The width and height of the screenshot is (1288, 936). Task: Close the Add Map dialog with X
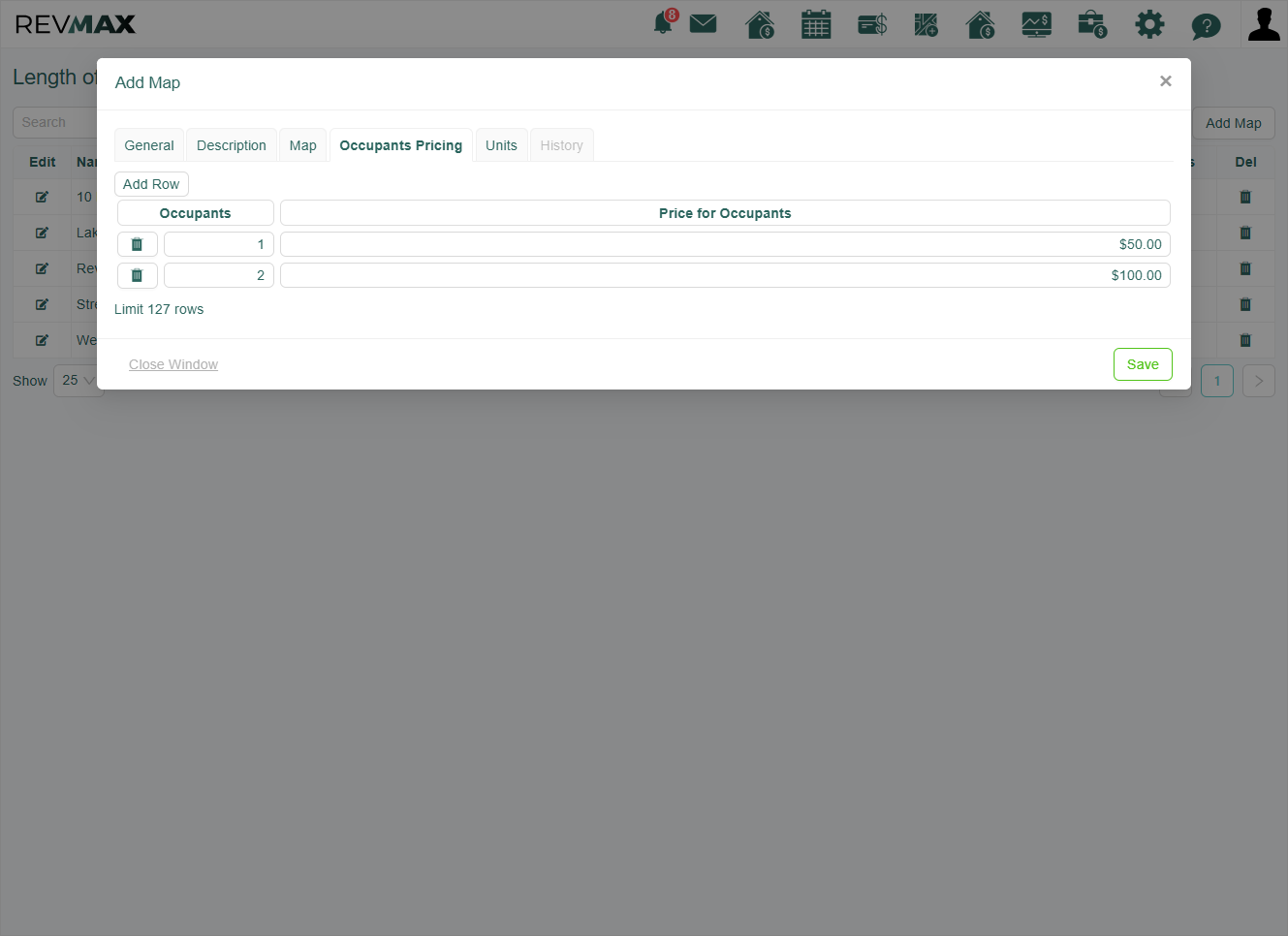coord(1166,81)
